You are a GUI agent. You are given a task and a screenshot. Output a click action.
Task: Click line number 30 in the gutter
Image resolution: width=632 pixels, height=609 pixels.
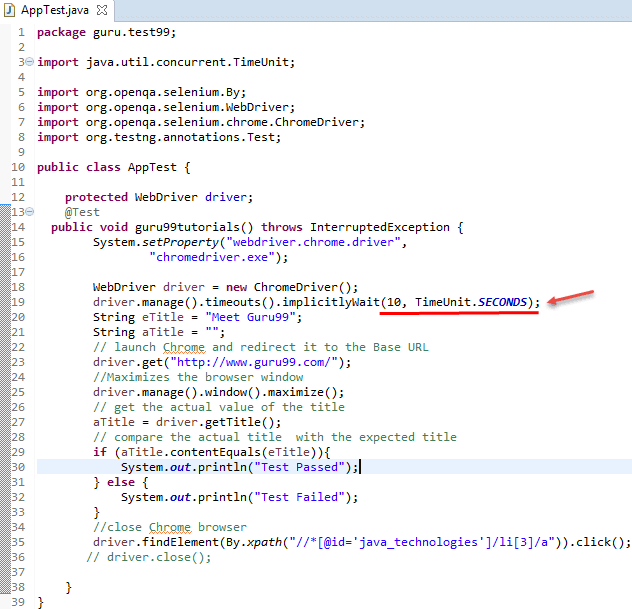tap(18, 467)
